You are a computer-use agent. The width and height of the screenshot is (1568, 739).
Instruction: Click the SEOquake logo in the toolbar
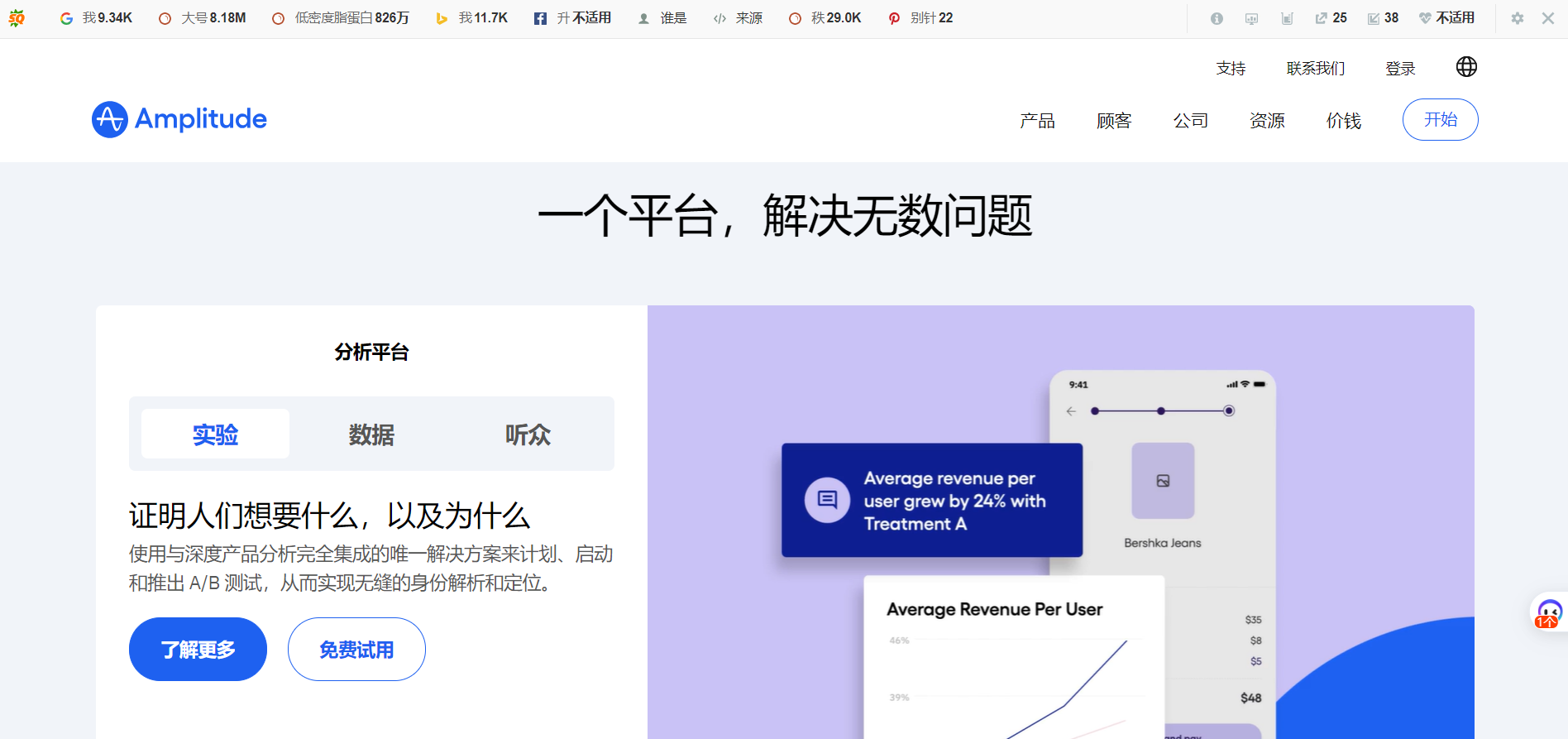pos(17,18)
